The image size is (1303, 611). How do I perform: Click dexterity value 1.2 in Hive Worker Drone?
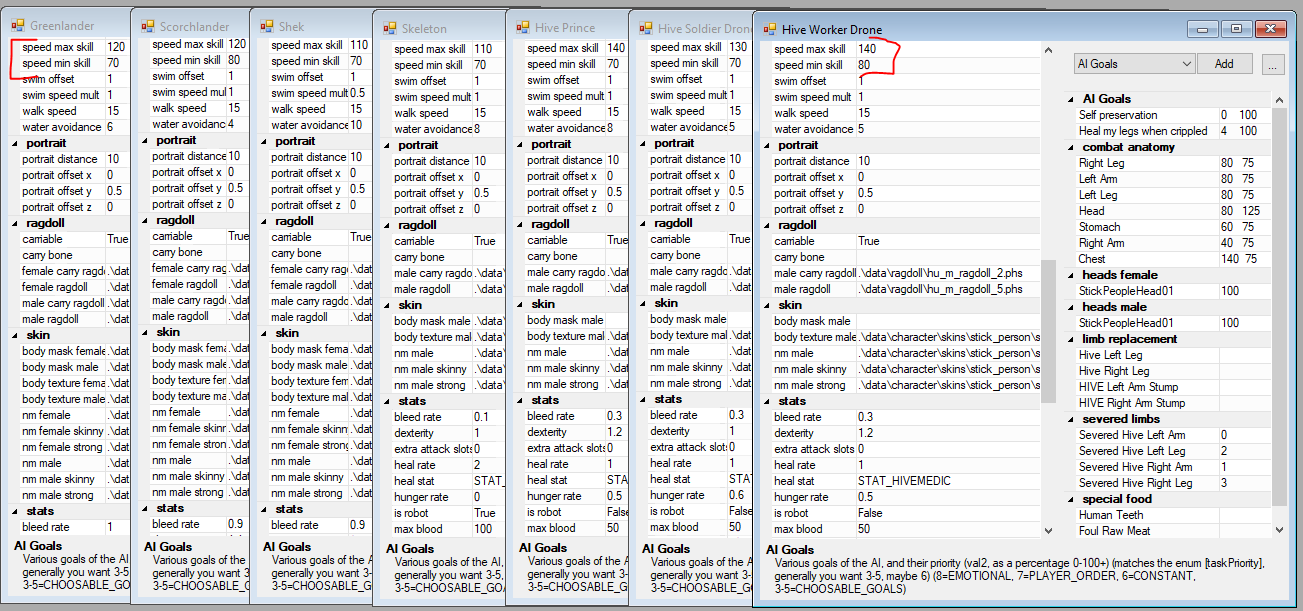coord(947,433)
